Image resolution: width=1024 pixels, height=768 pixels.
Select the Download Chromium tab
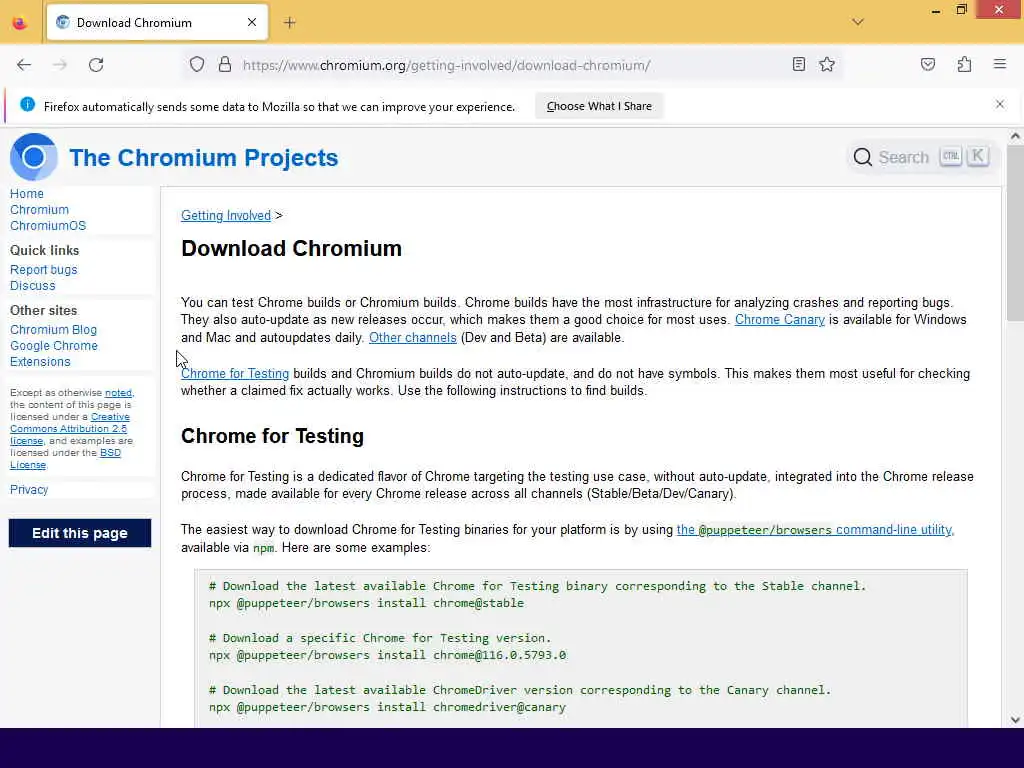pos(157,23)
